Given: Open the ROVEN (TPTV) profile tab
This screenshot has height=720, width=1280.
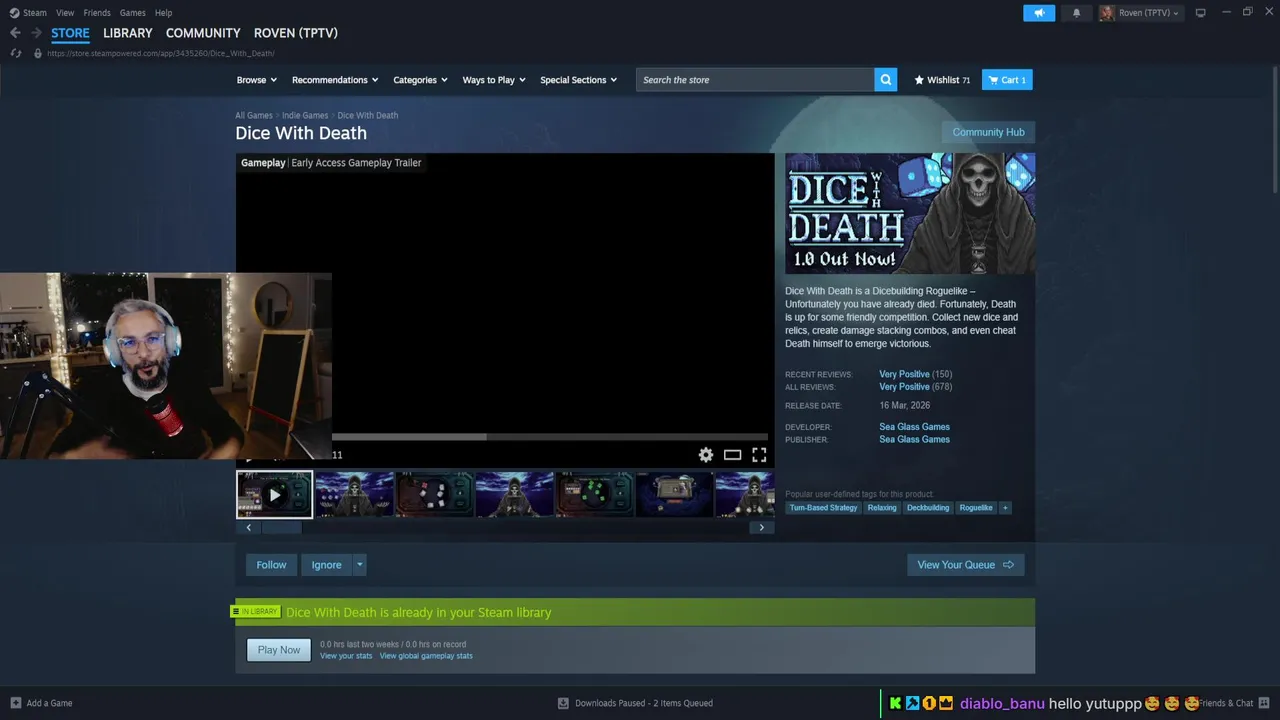Looking at the screenshot, I should coord(296,33).
